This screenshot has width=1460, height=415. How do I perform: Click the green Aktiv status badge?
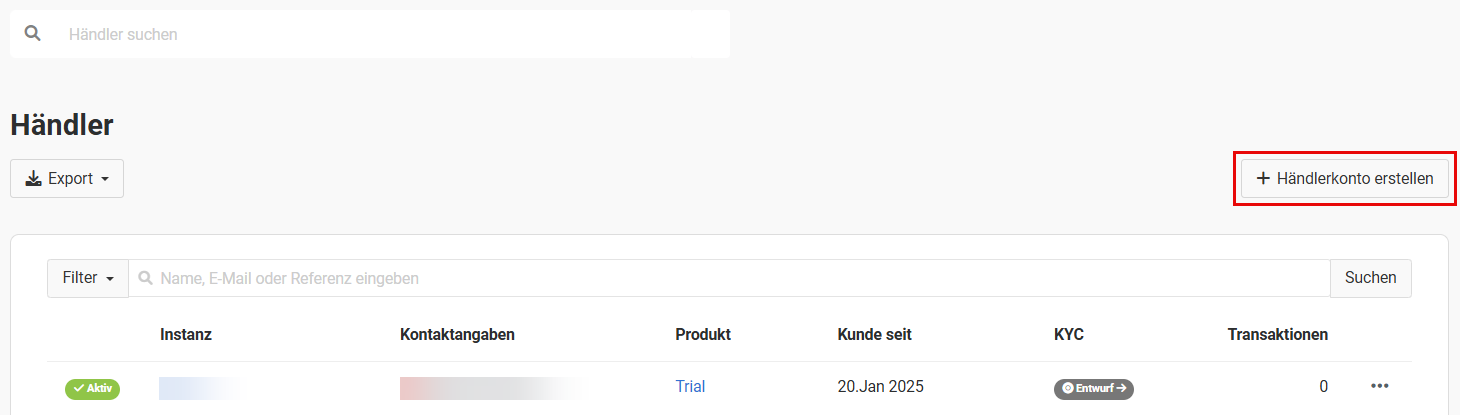(93, 388)
